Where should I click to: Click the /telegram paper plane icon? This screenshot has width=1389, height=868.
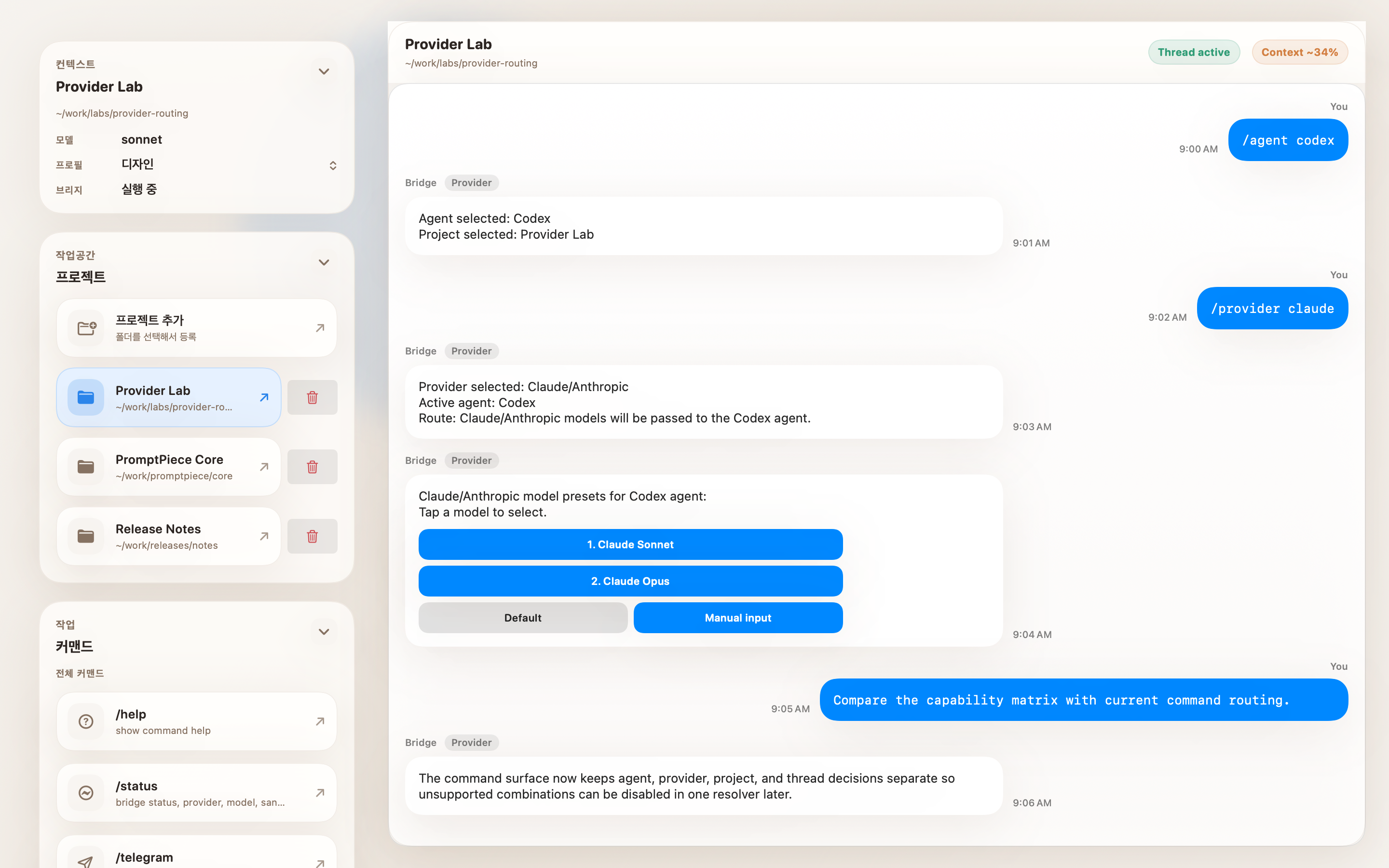[x=86, y=861]
